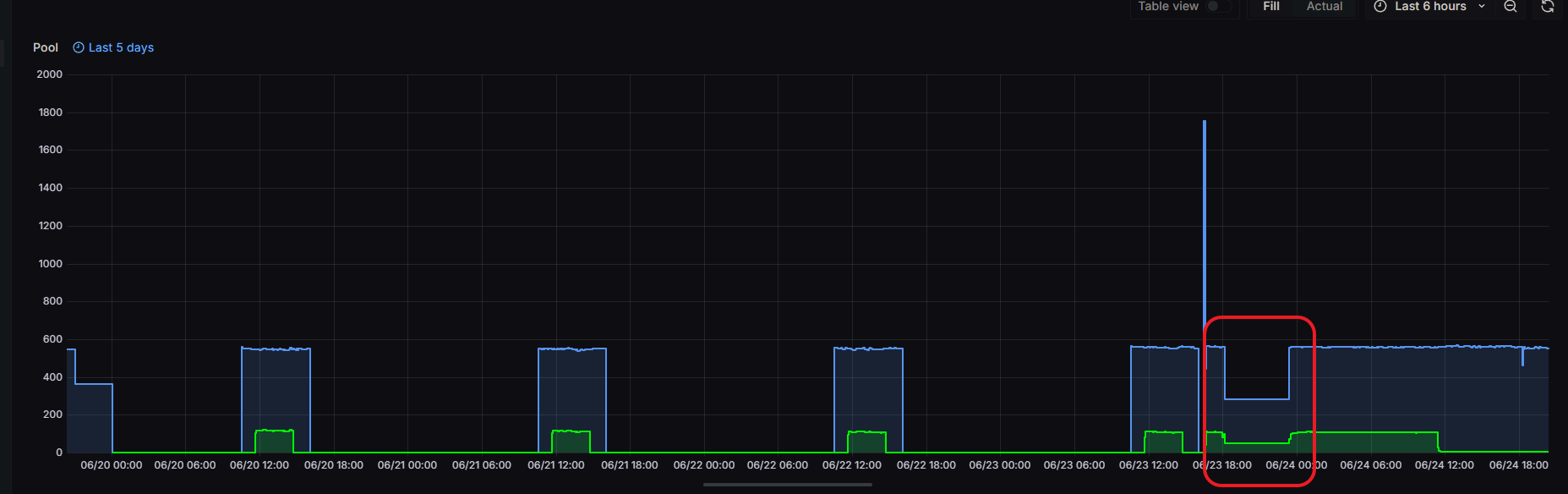Click the 06/22 00:00 time axis label
The height and width of the screenshot is (494, 1568).
click(704, 465)
